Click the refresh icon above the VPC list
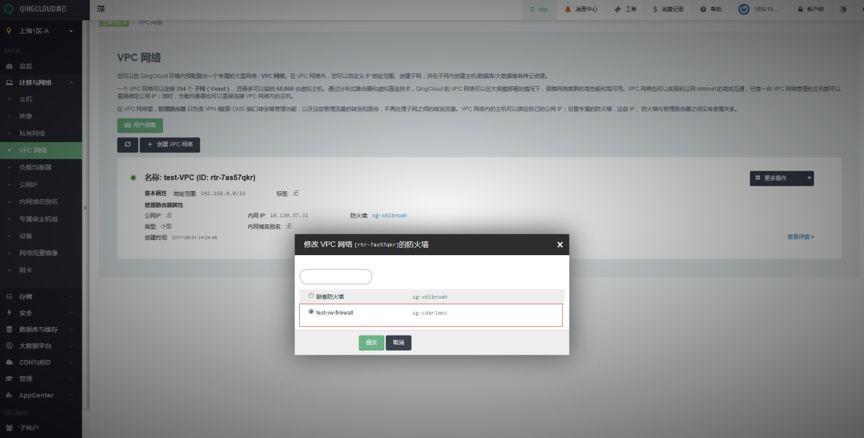The height and width of the screenshot is (438, 864). (126, 144)
